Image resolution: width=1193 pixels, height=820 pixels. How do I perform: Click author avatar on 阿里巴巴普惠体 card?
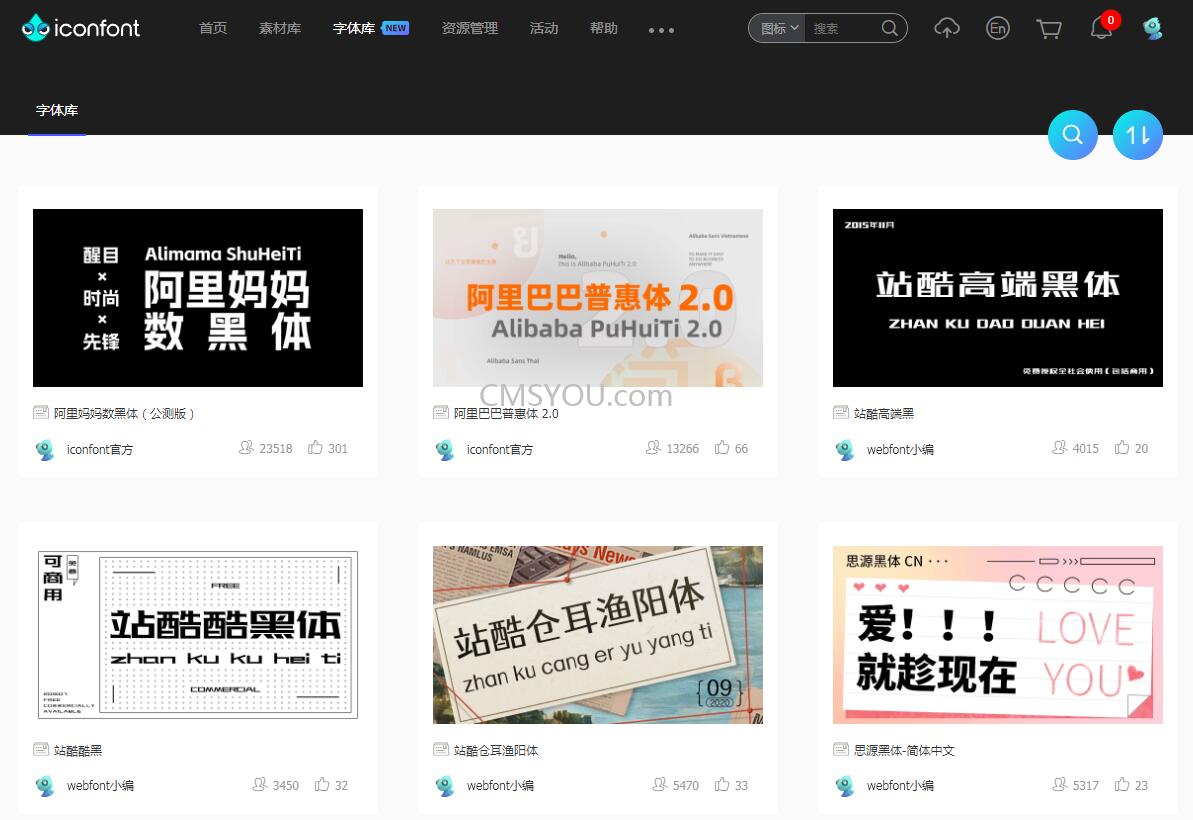point(445,450)
